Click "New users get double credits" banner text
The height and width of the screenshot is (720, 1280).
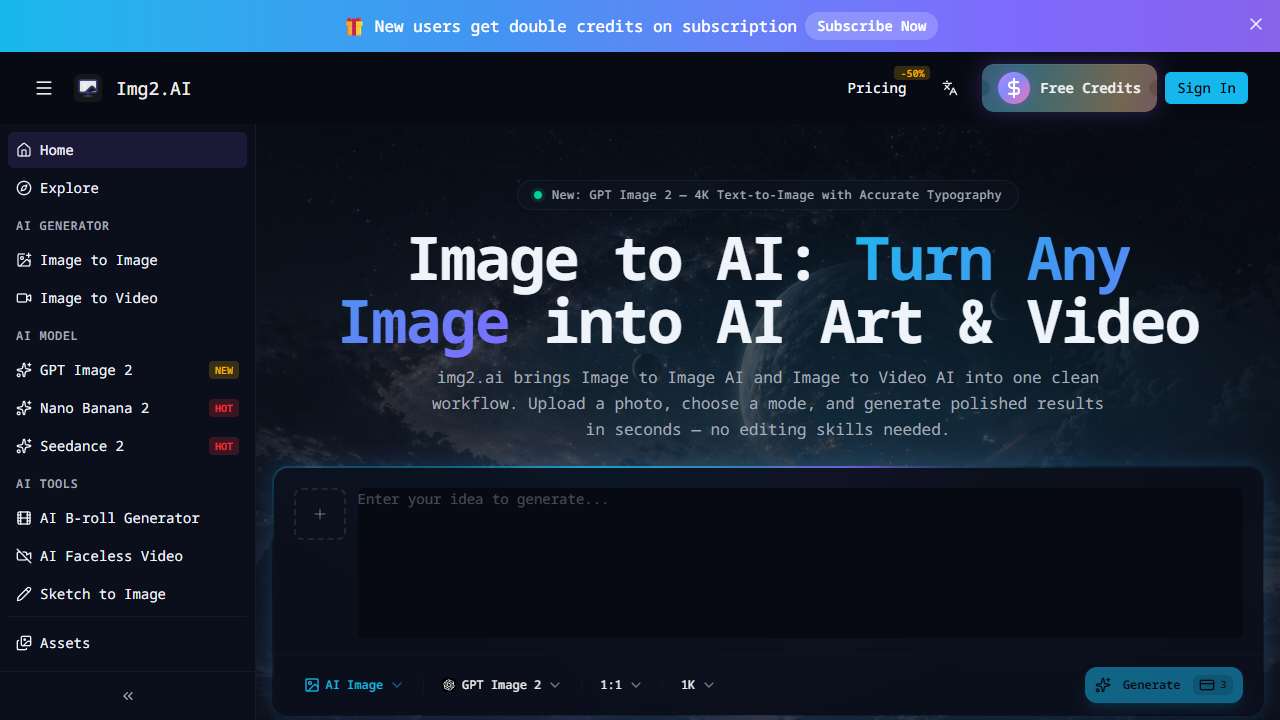coord(585,26)
